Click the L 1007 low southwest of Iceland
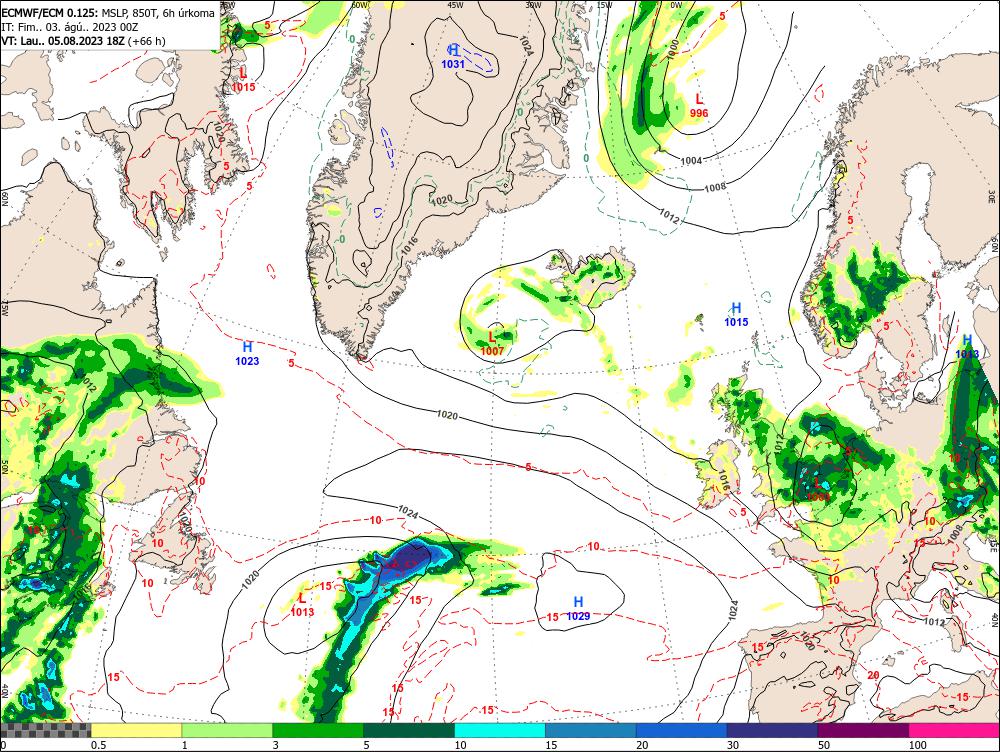The height and width of the screenshot is (752, 1000). [x=492, y=344]
